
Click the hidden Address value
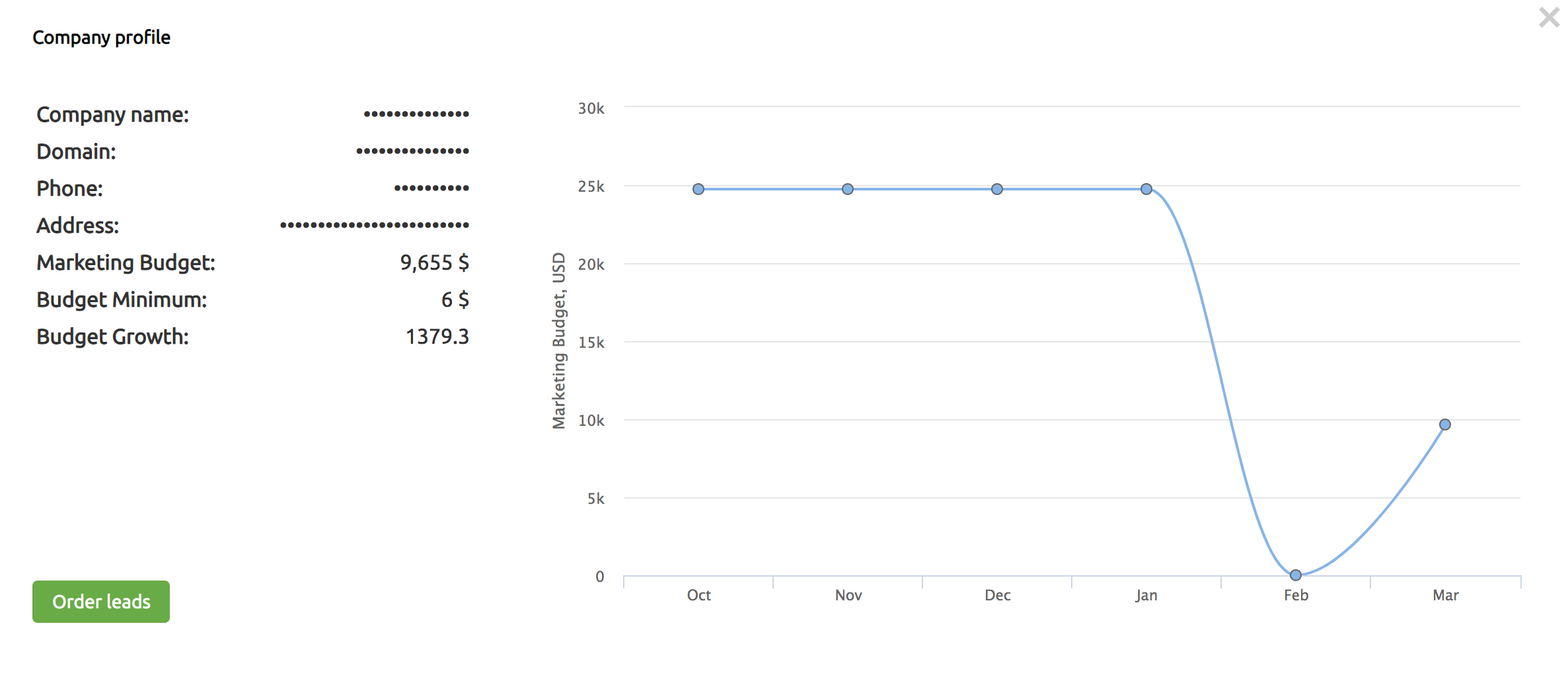tap(375, 225)
